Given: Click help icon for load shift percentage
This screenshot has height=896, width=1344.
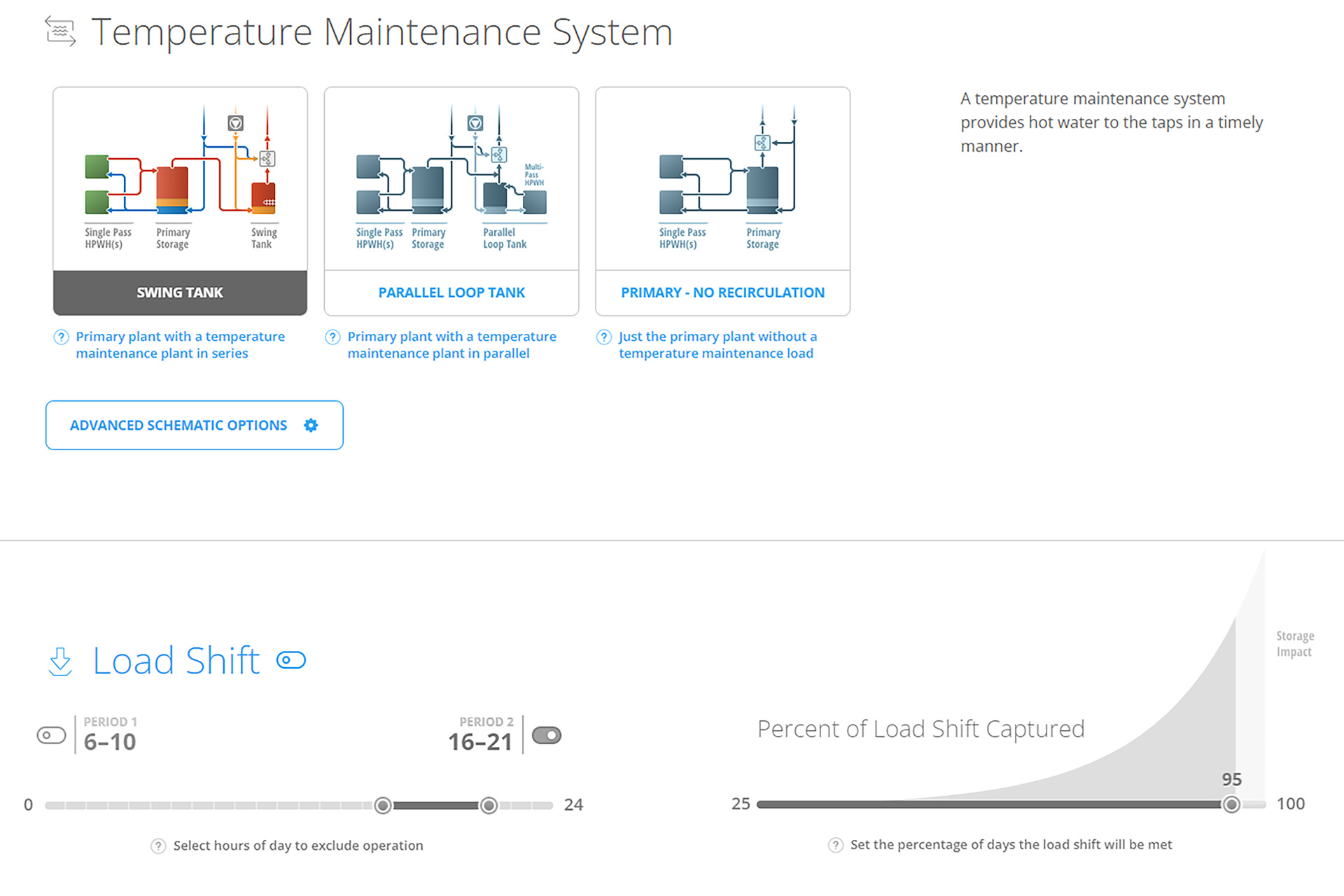Looking at the screenshot, I should tap(836, 845).
